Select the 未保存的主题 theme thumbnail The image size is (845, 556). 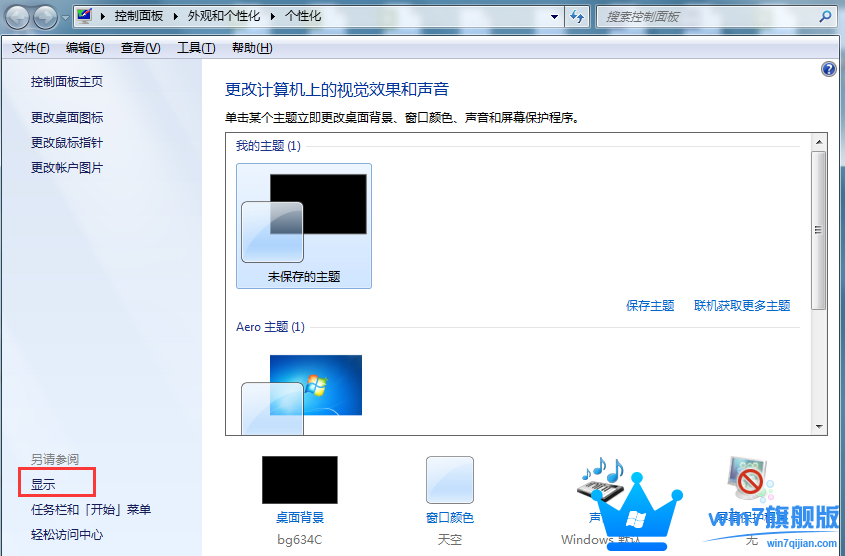coord(304,227)
